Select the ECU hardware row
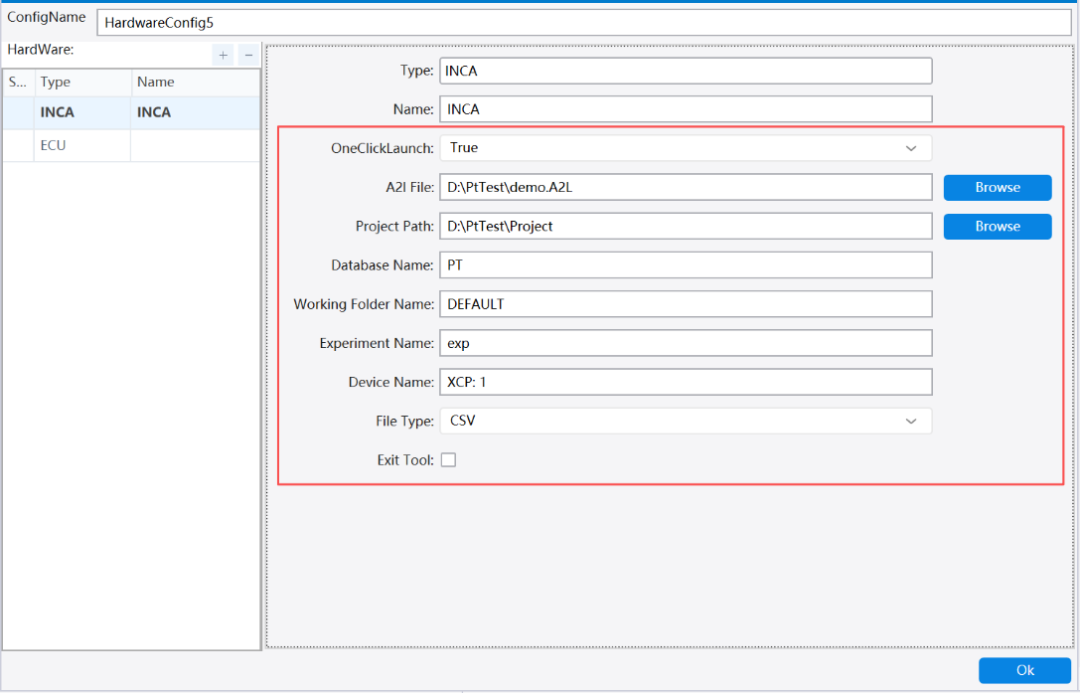 tap(132, 145)
